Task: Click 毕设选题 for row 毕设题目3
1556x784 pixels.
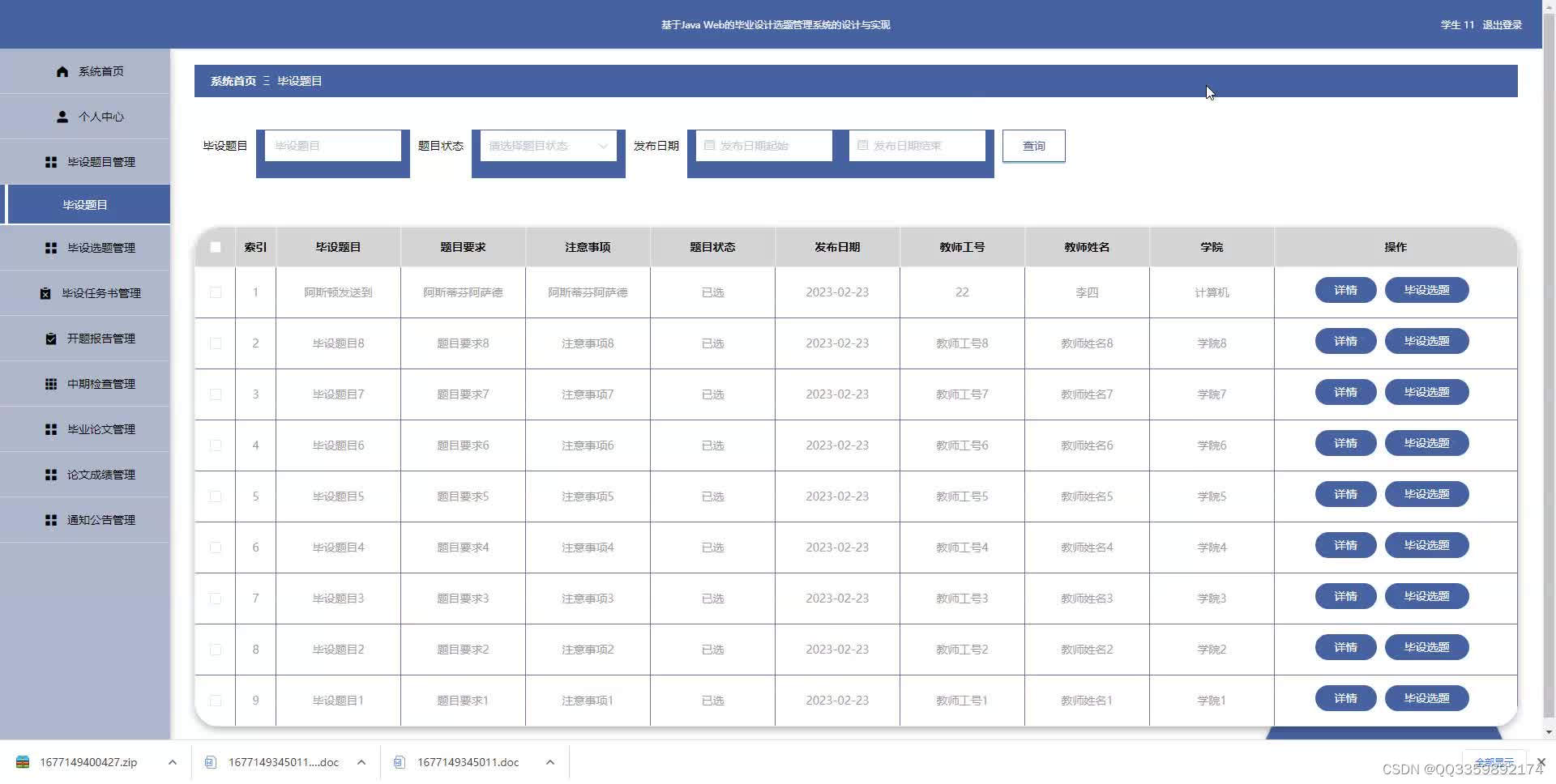Action: coord(1426,596)
